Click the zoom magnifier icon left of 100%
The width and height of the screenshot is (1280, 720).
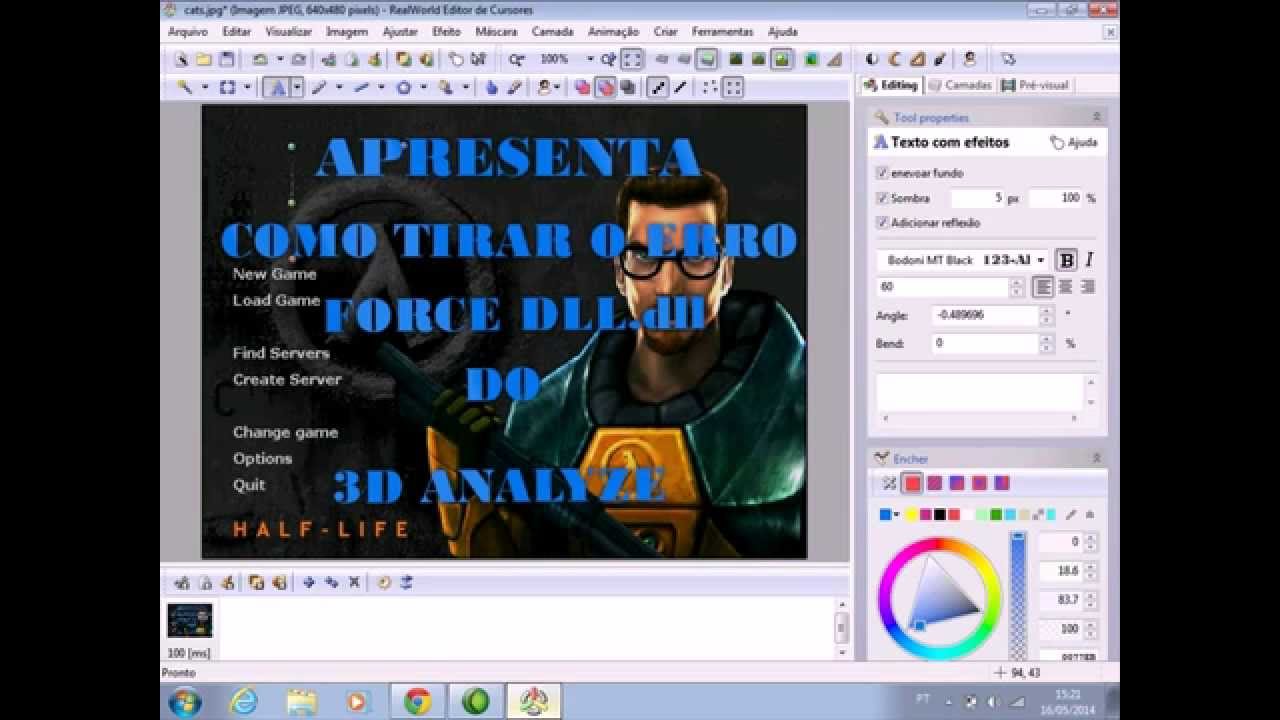(x=516, y=59)
